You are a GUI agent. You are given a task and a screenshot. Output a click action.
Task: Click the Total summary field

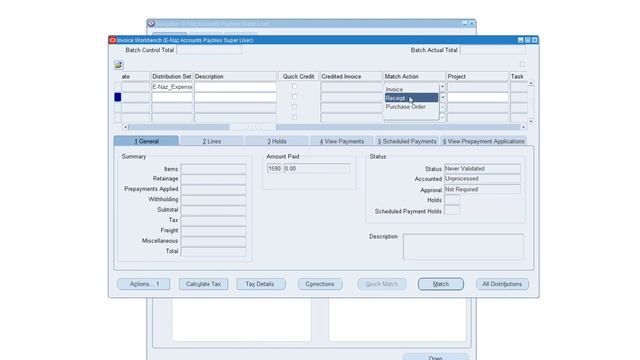click(213, 251)
